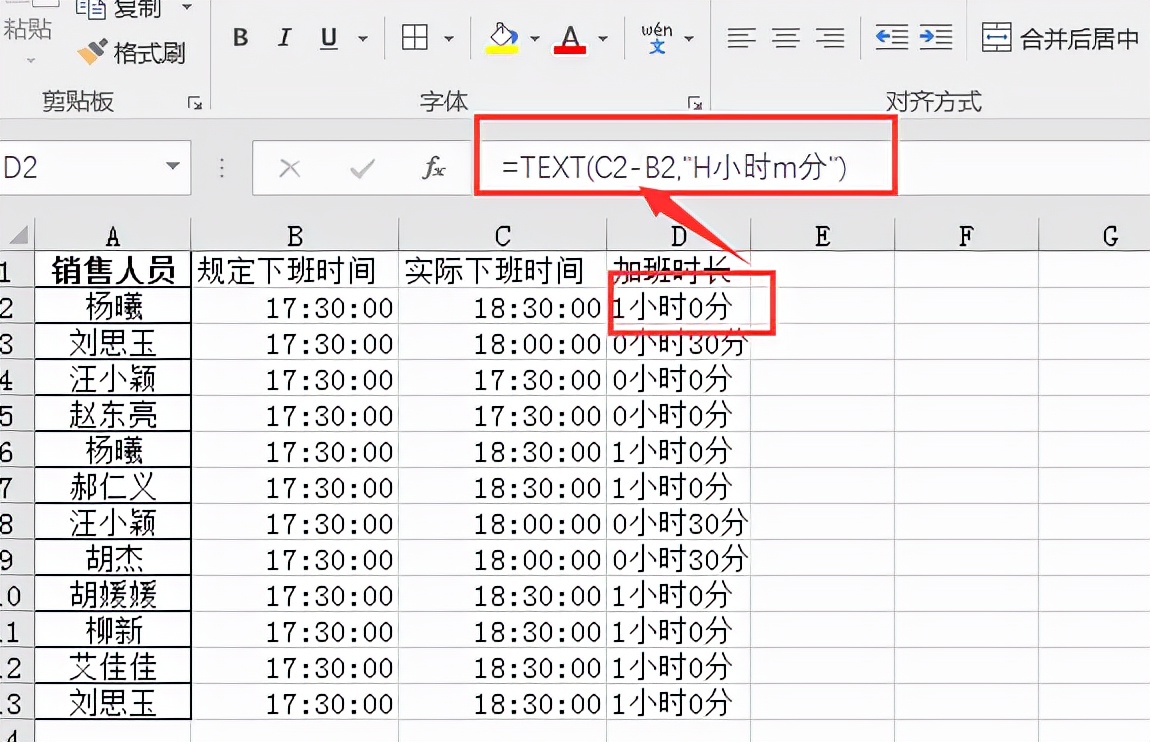Apply red font color
Screen dimensions: 1150x742
(x=570, y=38)
